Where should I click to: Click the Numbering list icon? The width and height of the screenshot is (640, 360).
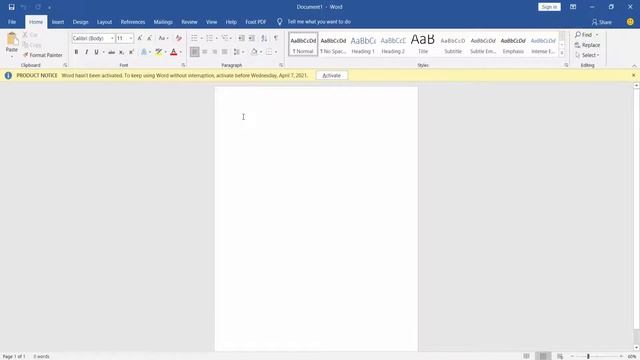pos(209,38)
